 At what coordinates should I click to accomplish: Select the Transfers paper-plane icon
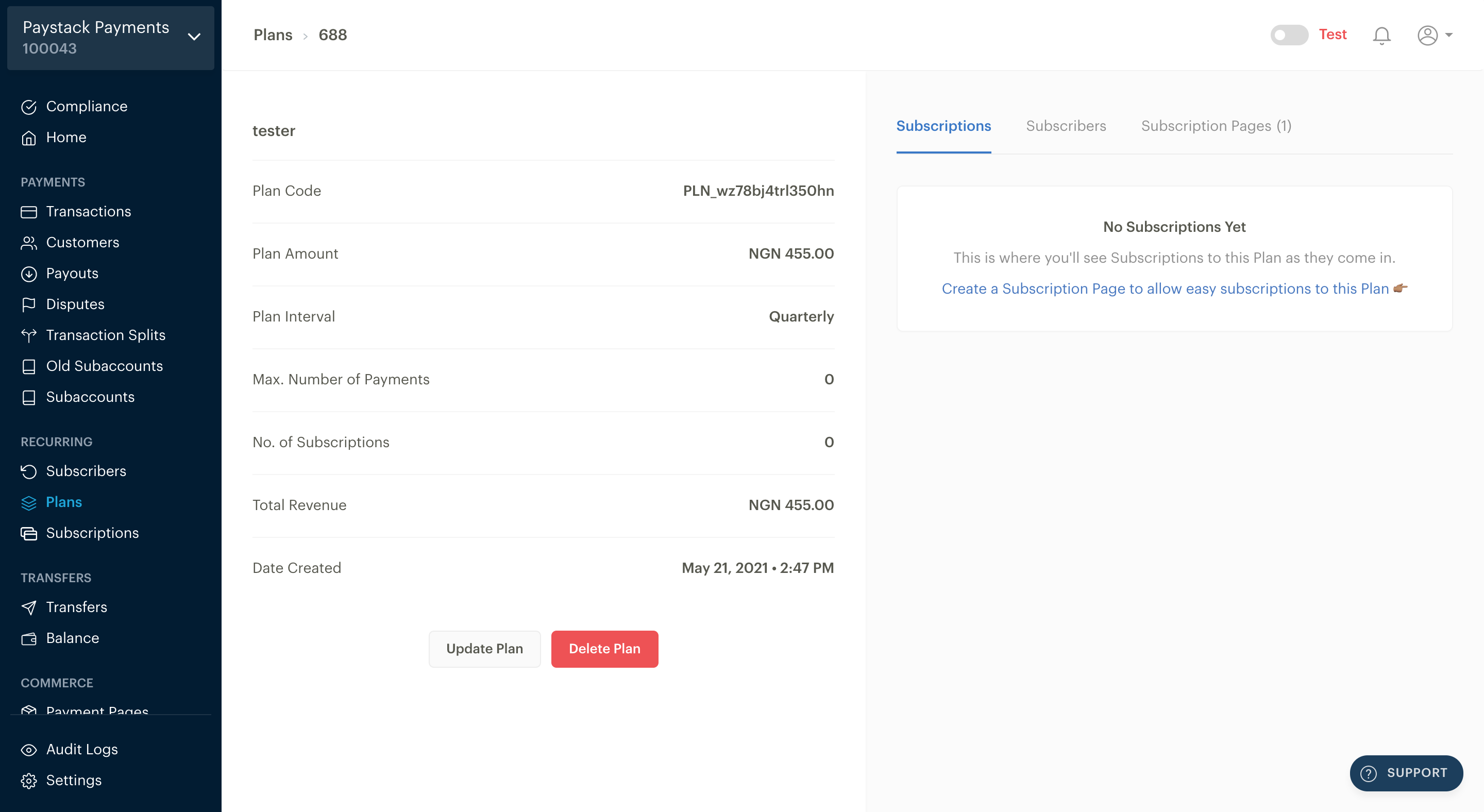click(29, 607)
